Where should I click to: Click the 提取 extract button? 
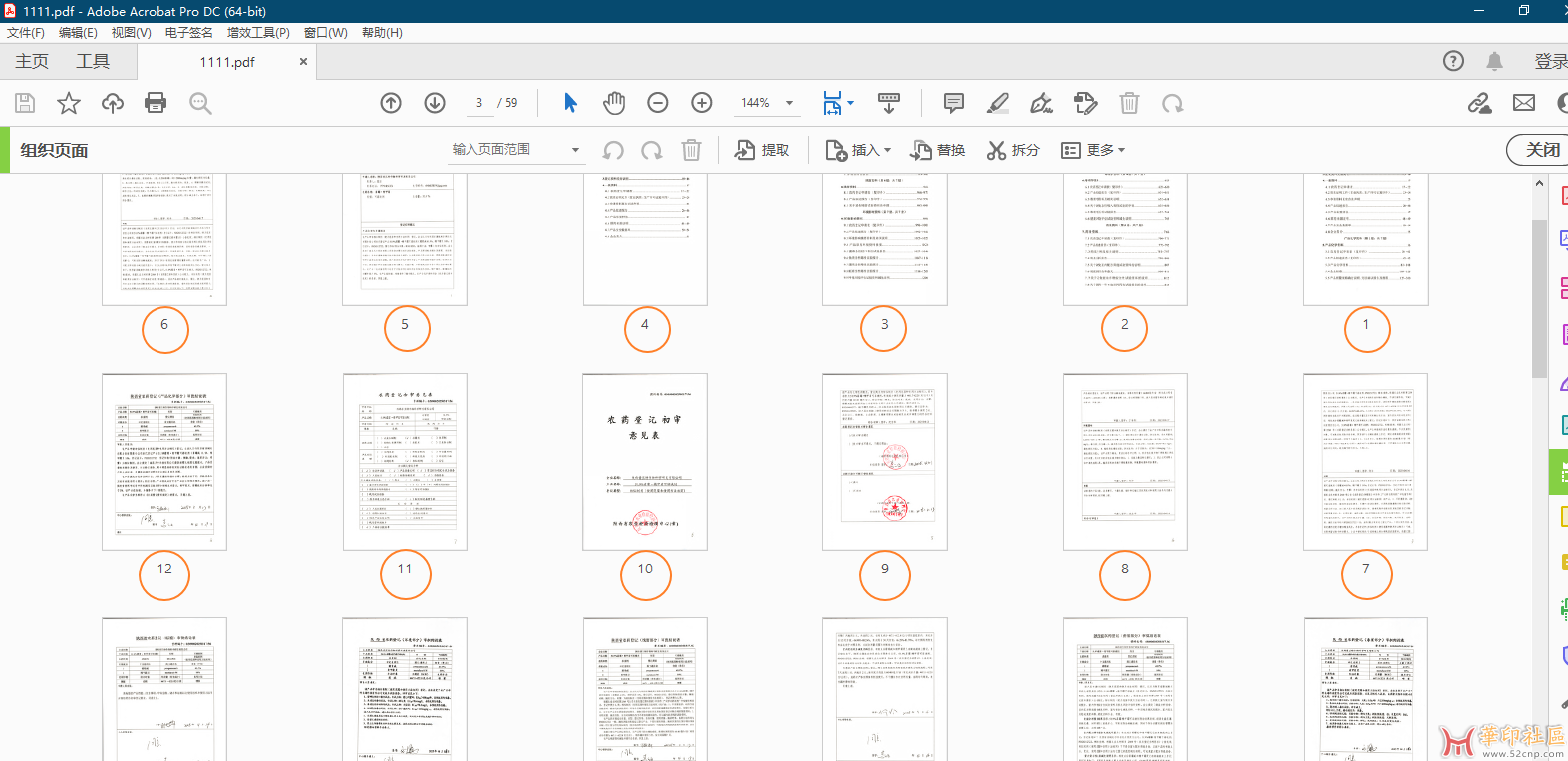coord(763,150)
